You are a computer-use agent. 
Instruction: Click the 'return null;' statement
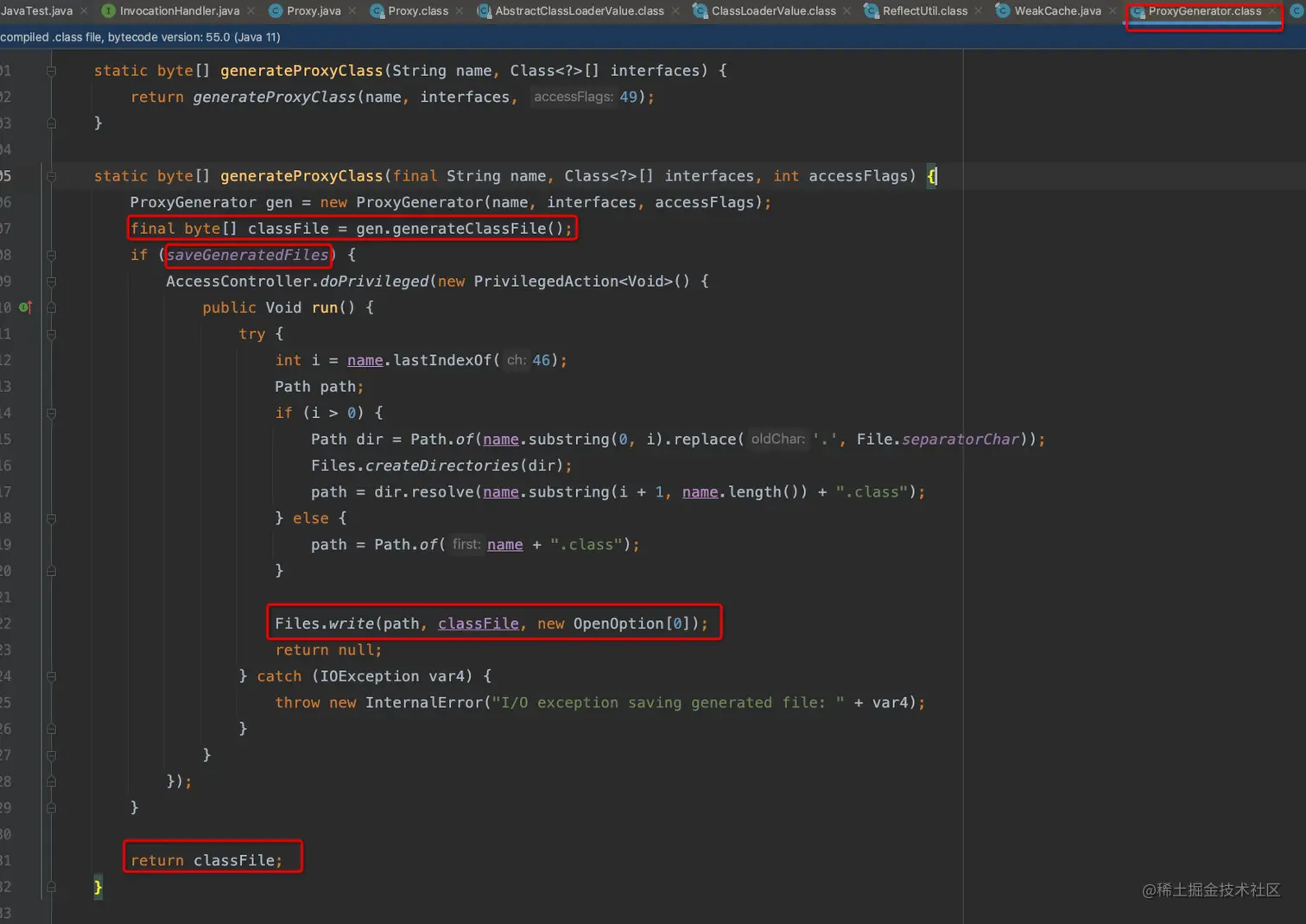328,650
